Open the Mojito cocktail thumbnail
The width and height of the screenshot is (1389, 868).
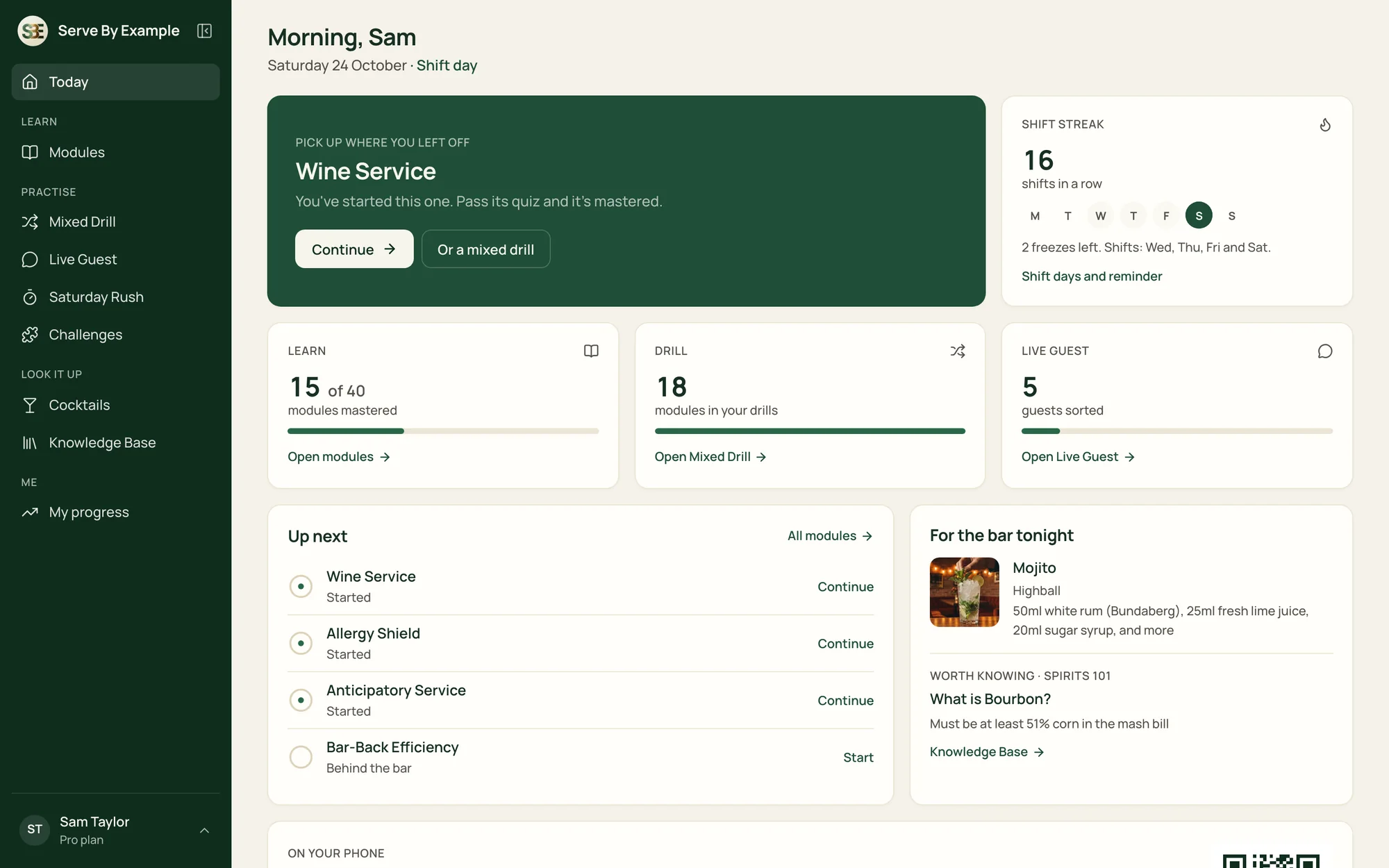point(965,592)
